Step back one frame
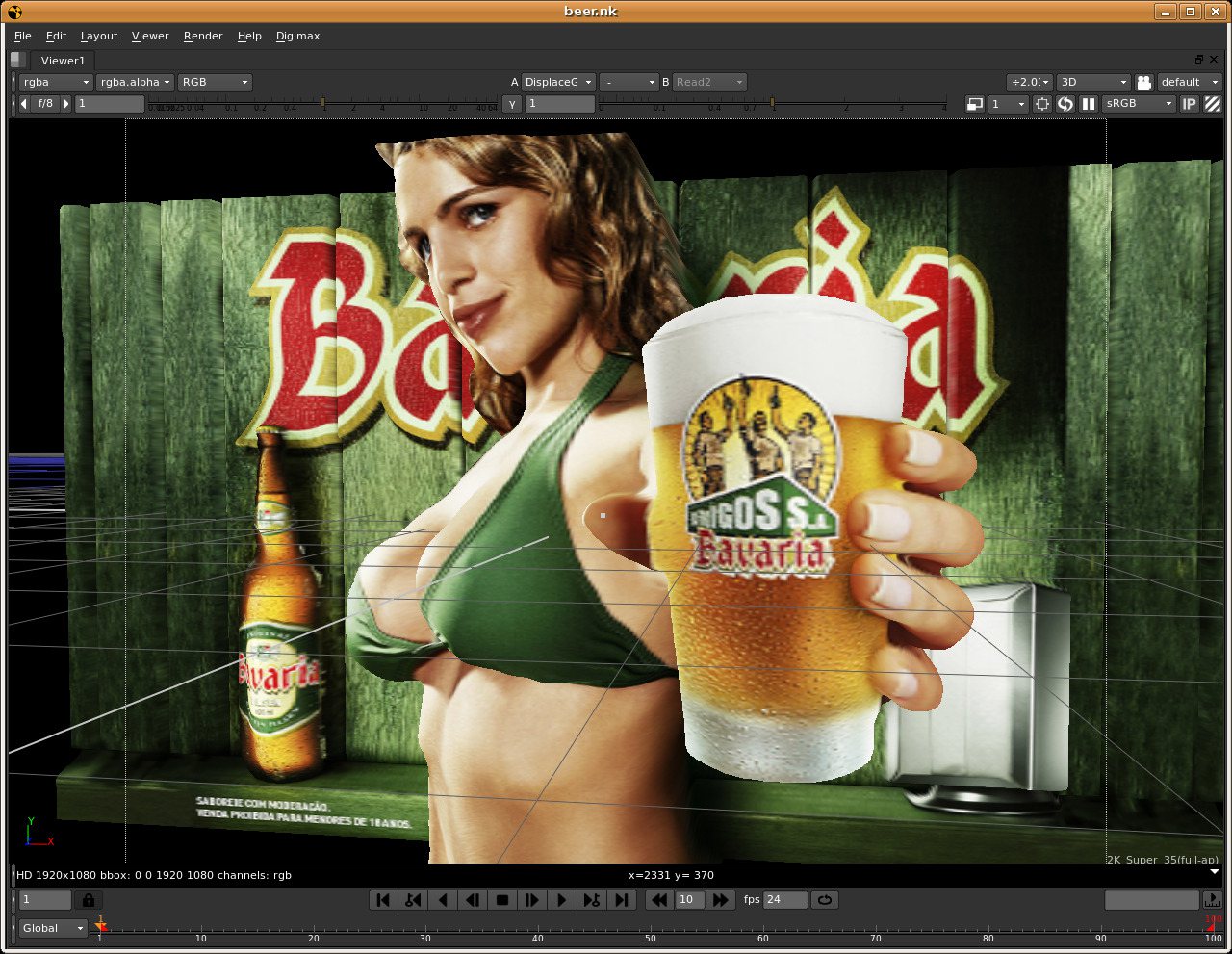This screenshot has height=954, width=1232. pos(473,900)
